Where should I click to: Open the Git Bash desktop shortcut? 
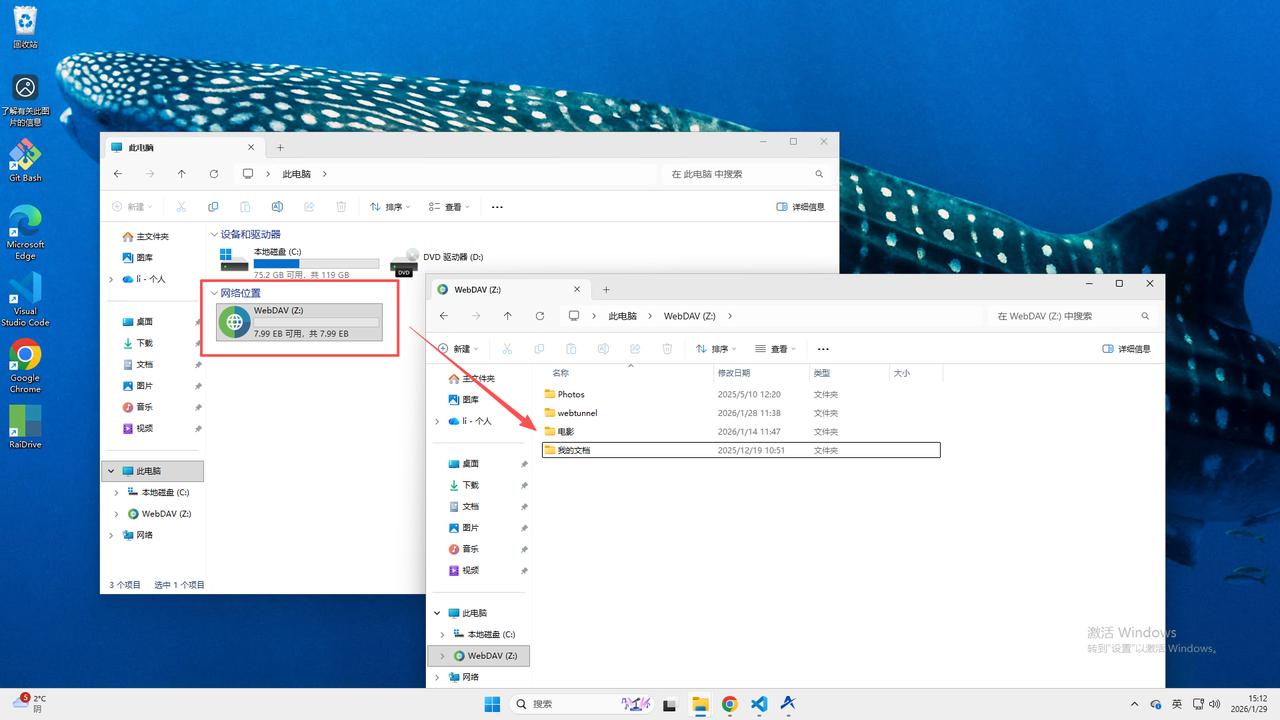[x=25, y=160]
